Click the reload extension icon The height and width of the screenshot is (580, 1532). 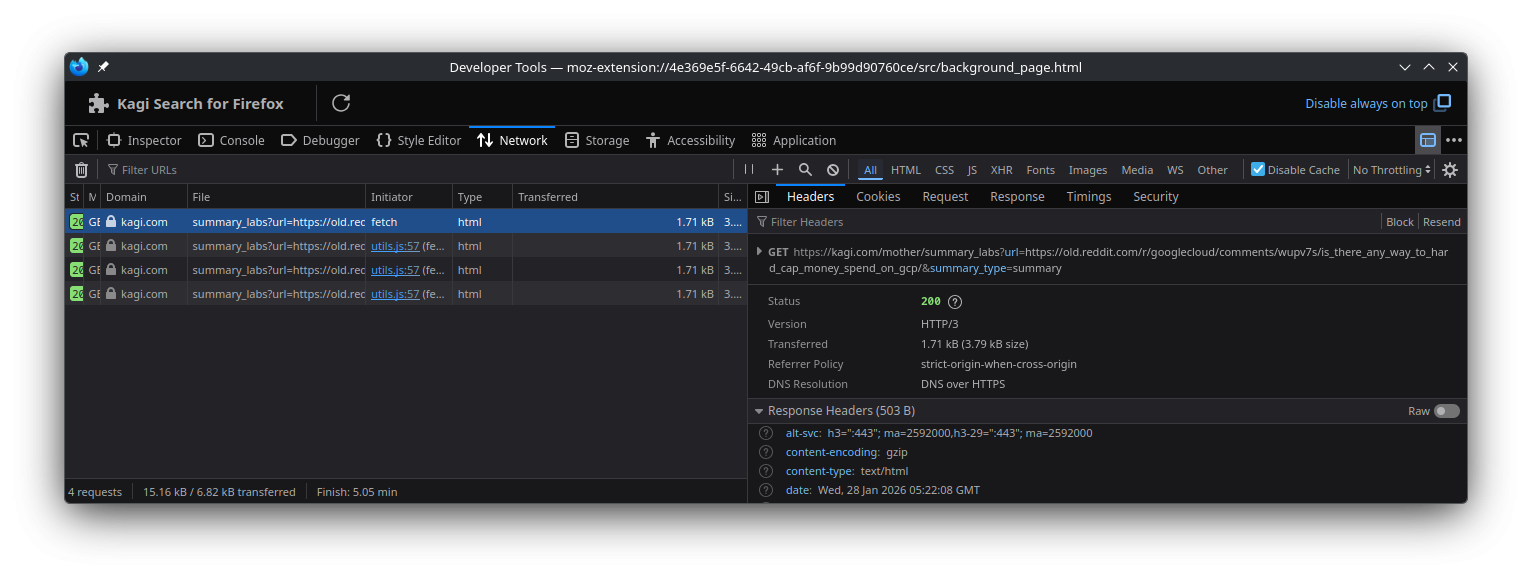click(341, 103)
